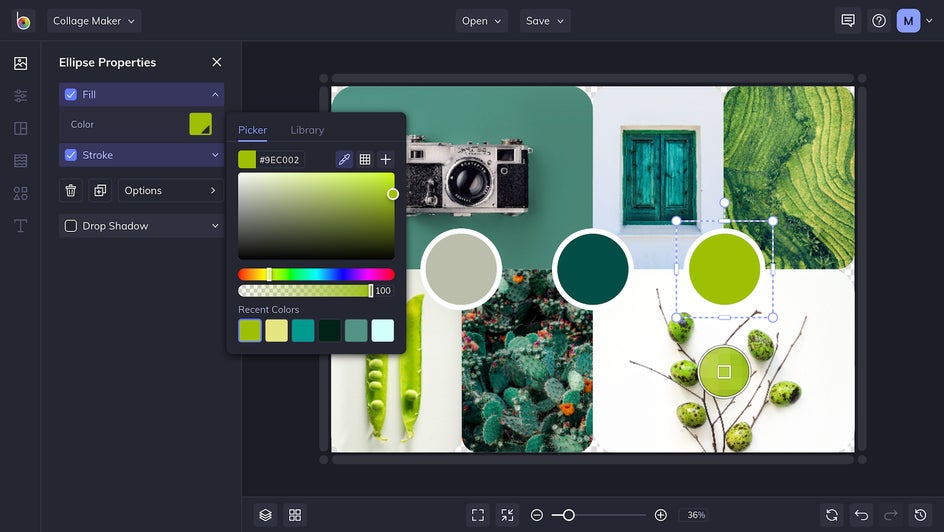Open the Text tool in left sidebar
944x532 pixels.
[20, 226]
